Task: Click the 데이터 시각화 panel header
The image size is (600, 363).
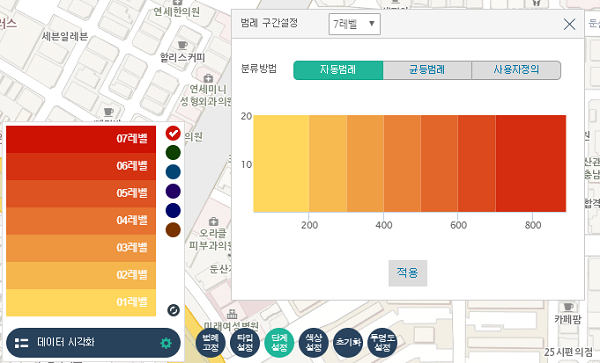Action: [93, 343]
